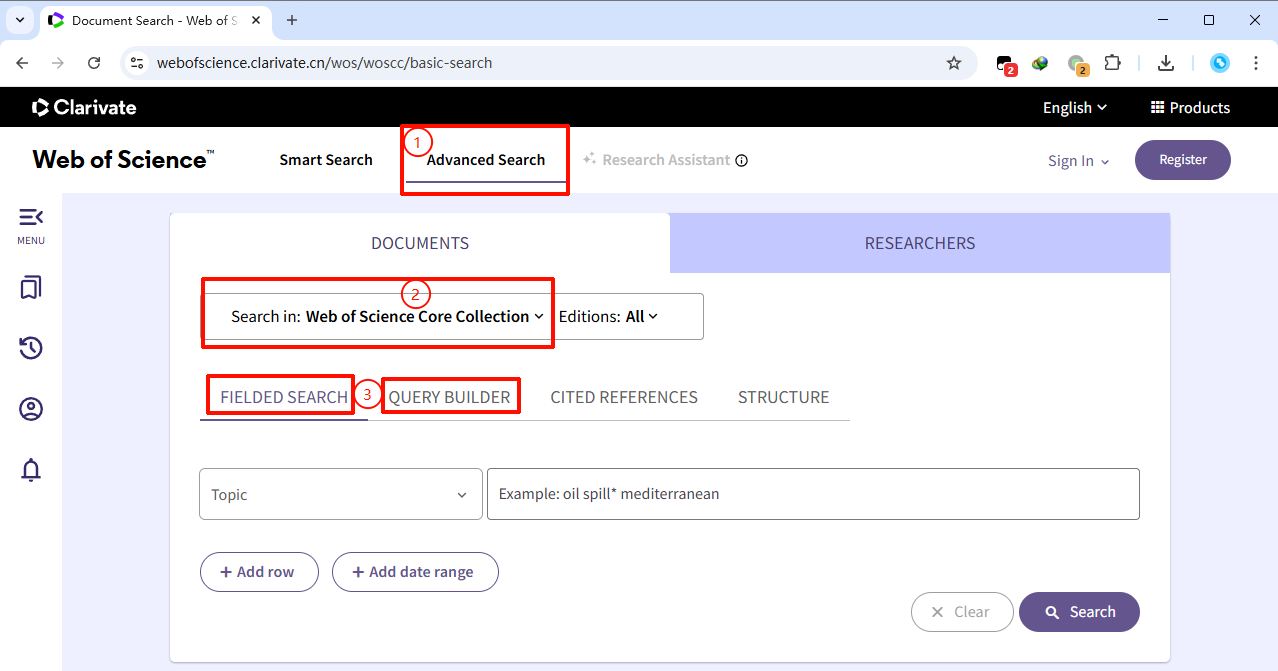Image resolution: width=1278 pixels, height=671 pixels.
Task: Open the Sign In dropdown
Action: [x=1079, y=161]
